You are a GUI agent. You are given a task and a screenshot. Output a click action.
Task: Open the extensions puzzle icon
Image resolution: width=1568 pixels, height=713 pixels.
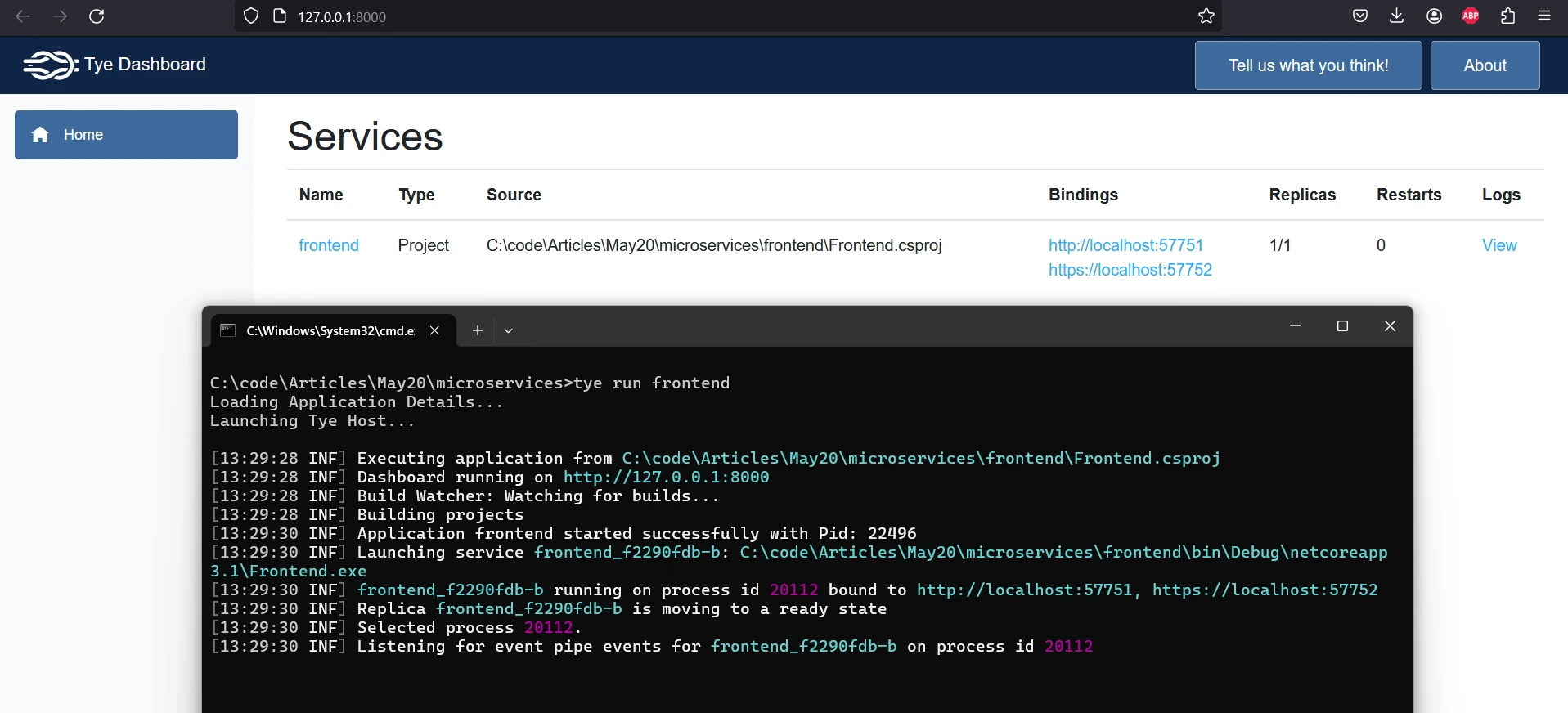pos(1507,16)
